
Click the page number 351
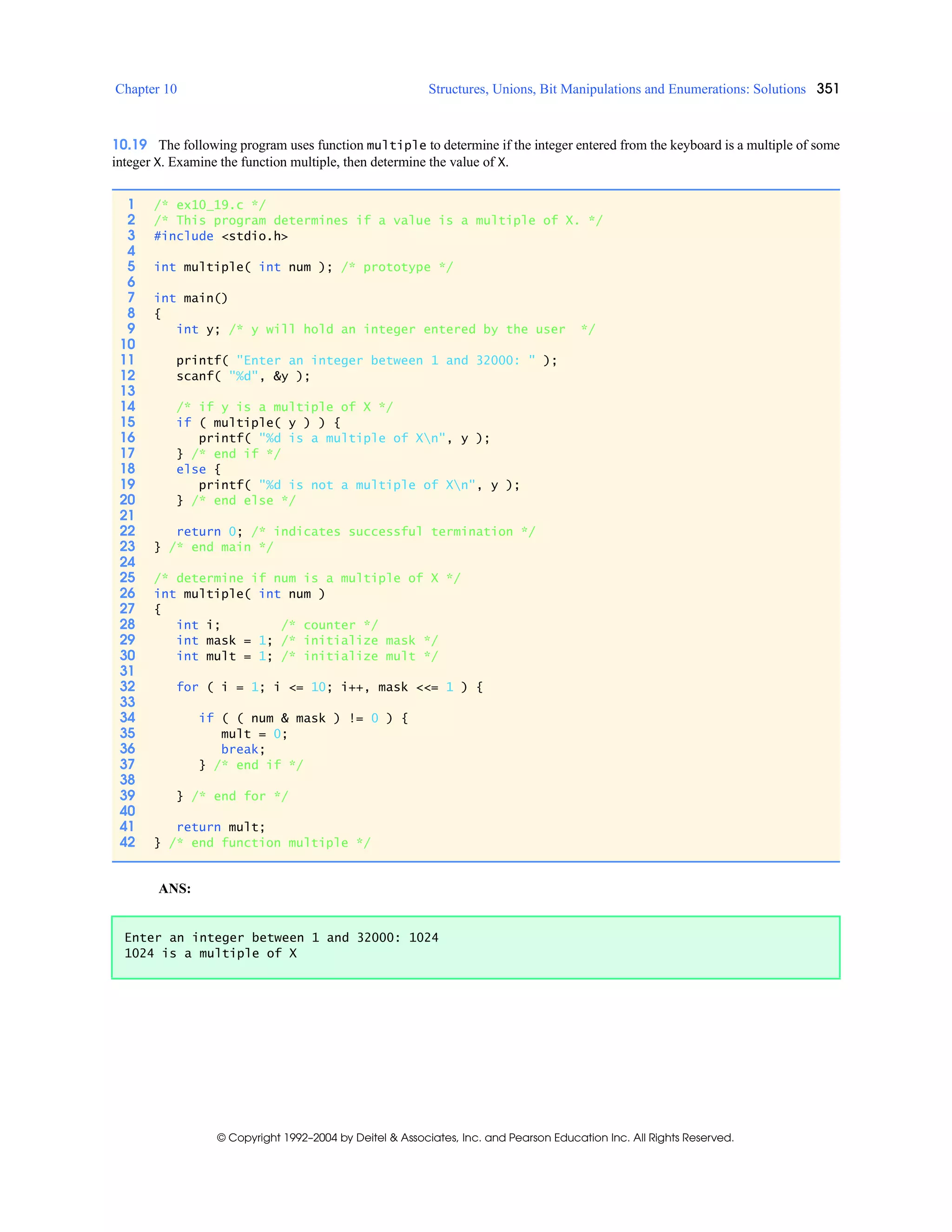click(x=827, y=88)
